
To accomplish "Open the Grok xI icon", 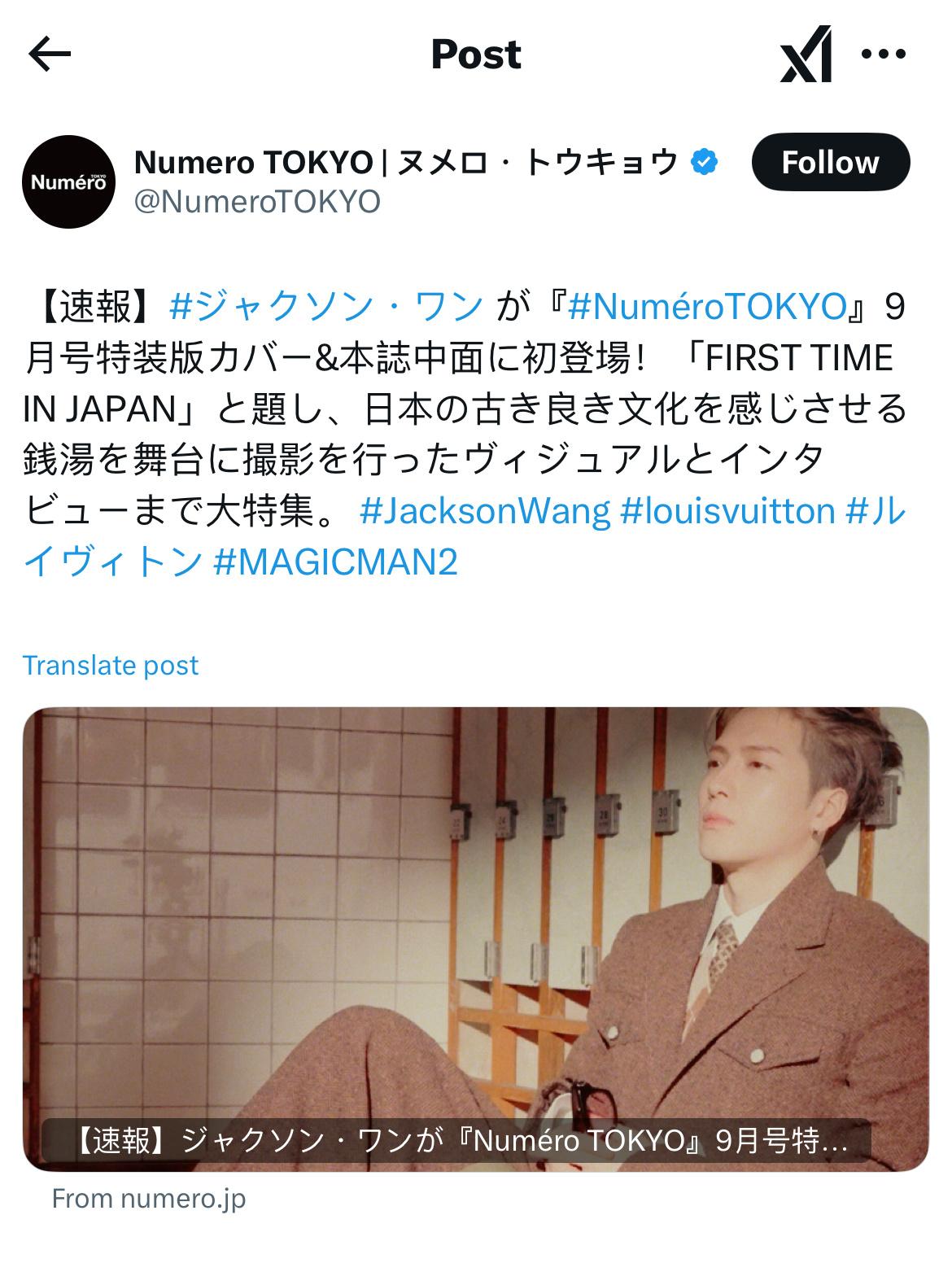I will pyautogui.click(x=806, y=55).
